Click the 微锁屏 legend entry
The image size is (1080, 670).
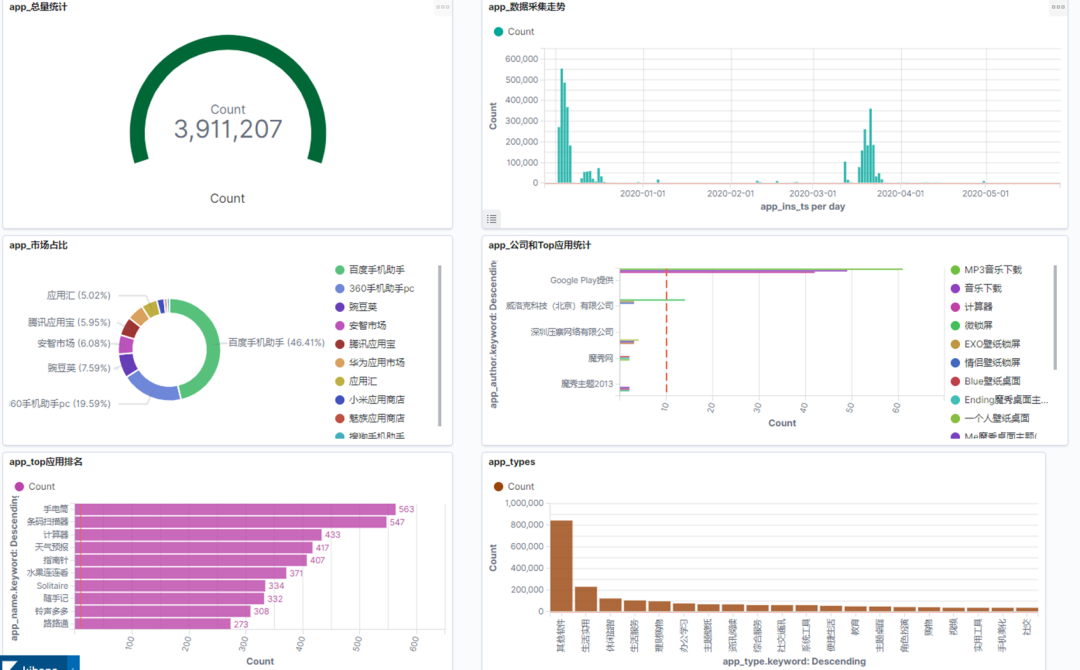(972, 326)
